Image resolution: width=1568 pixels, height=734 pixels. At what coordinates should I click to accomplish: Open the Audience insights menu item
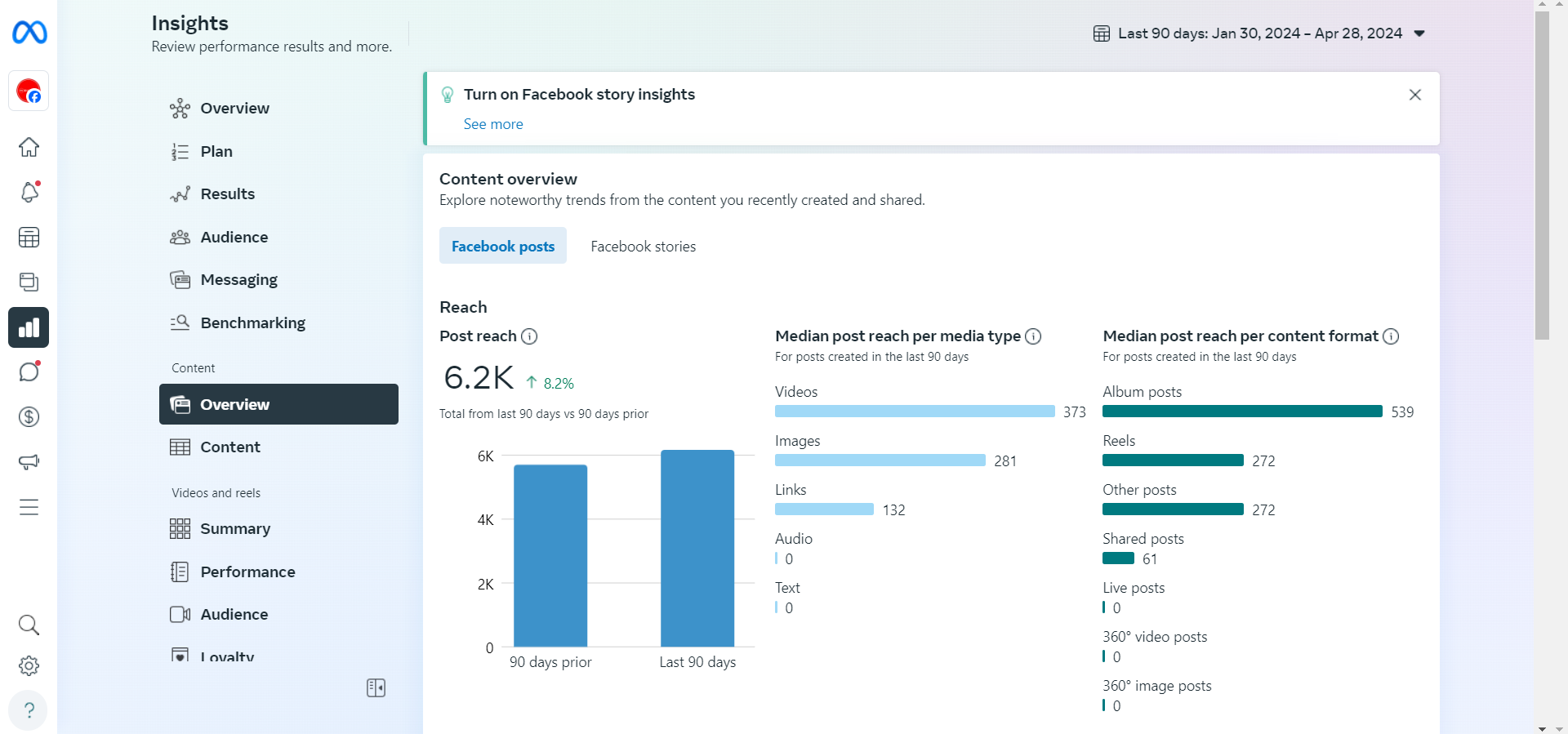[234, 238]
